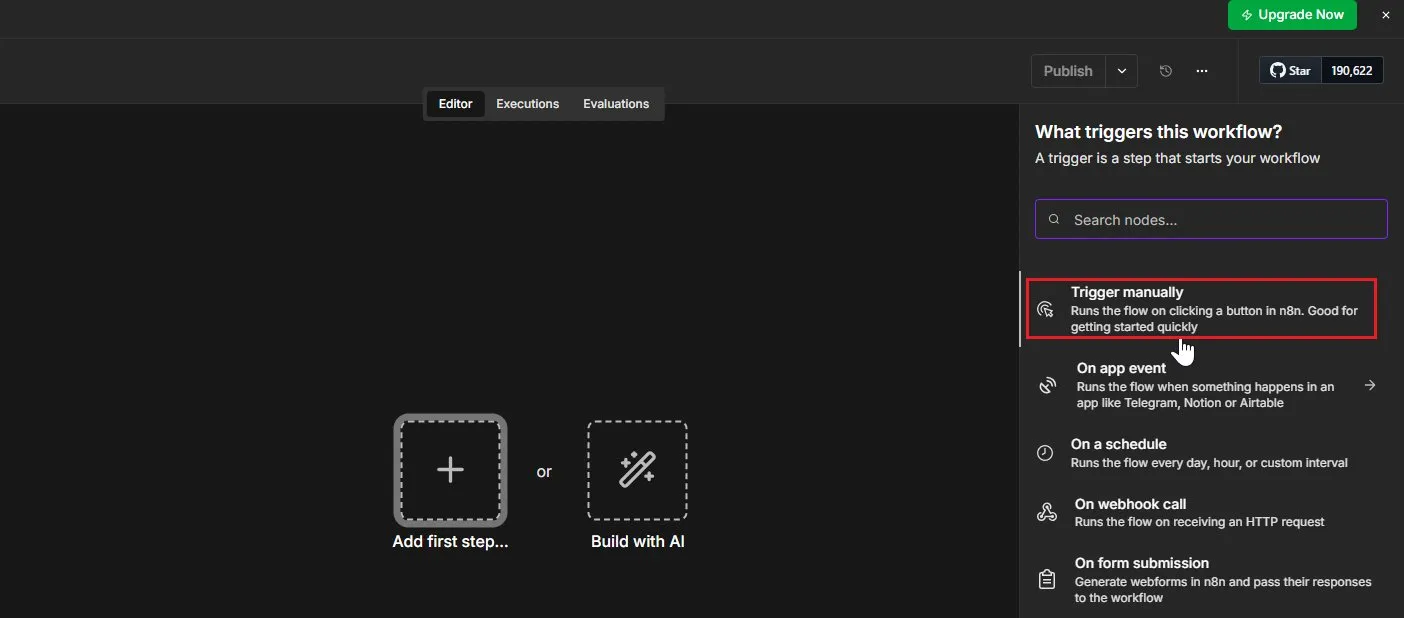Select the On webhook call trigger
This screenshot has height=618, width=1404.
[x=1204, y=513]
